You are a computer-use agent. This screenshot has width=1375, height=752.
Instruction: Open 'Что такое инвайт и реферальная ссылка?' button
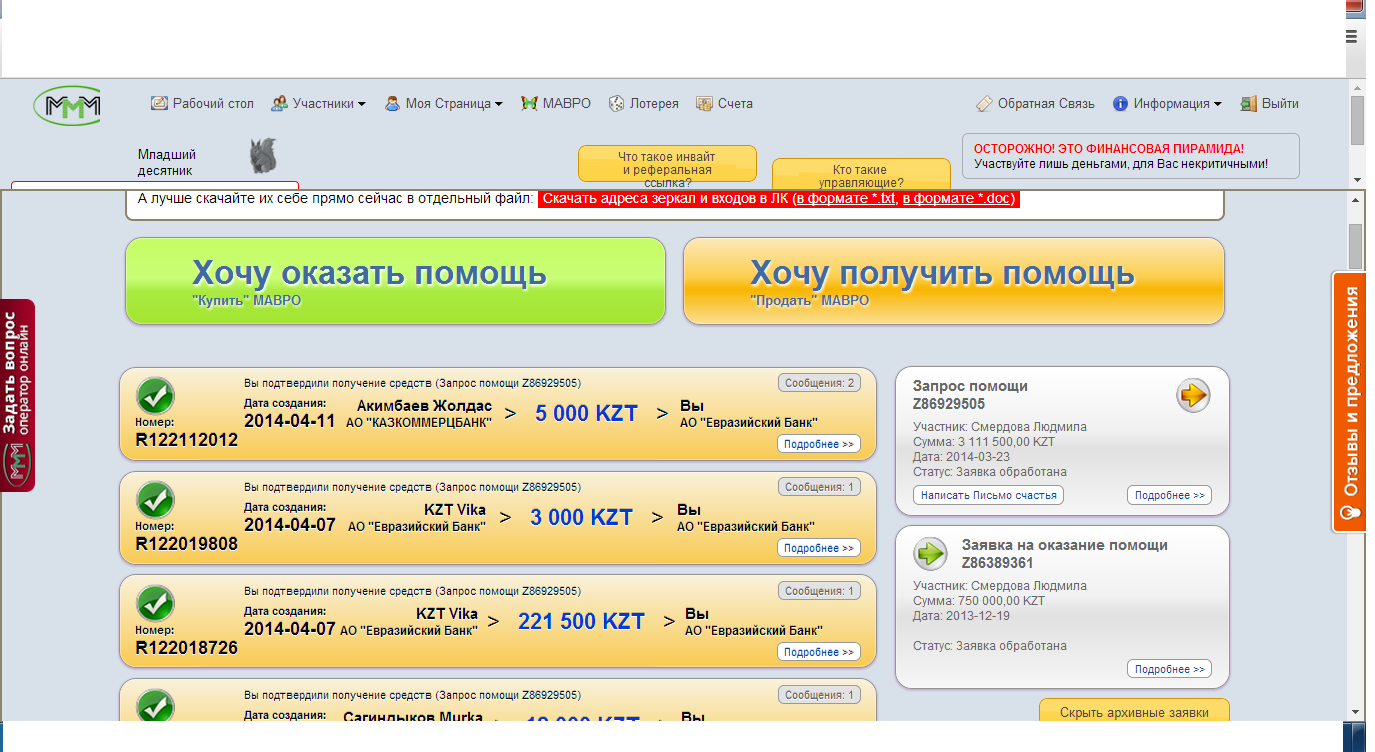coord(667,163)
